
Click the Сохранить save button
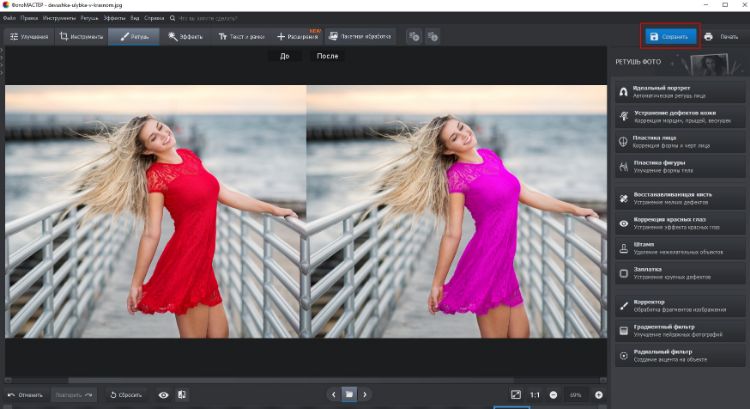tap(670, 37)
